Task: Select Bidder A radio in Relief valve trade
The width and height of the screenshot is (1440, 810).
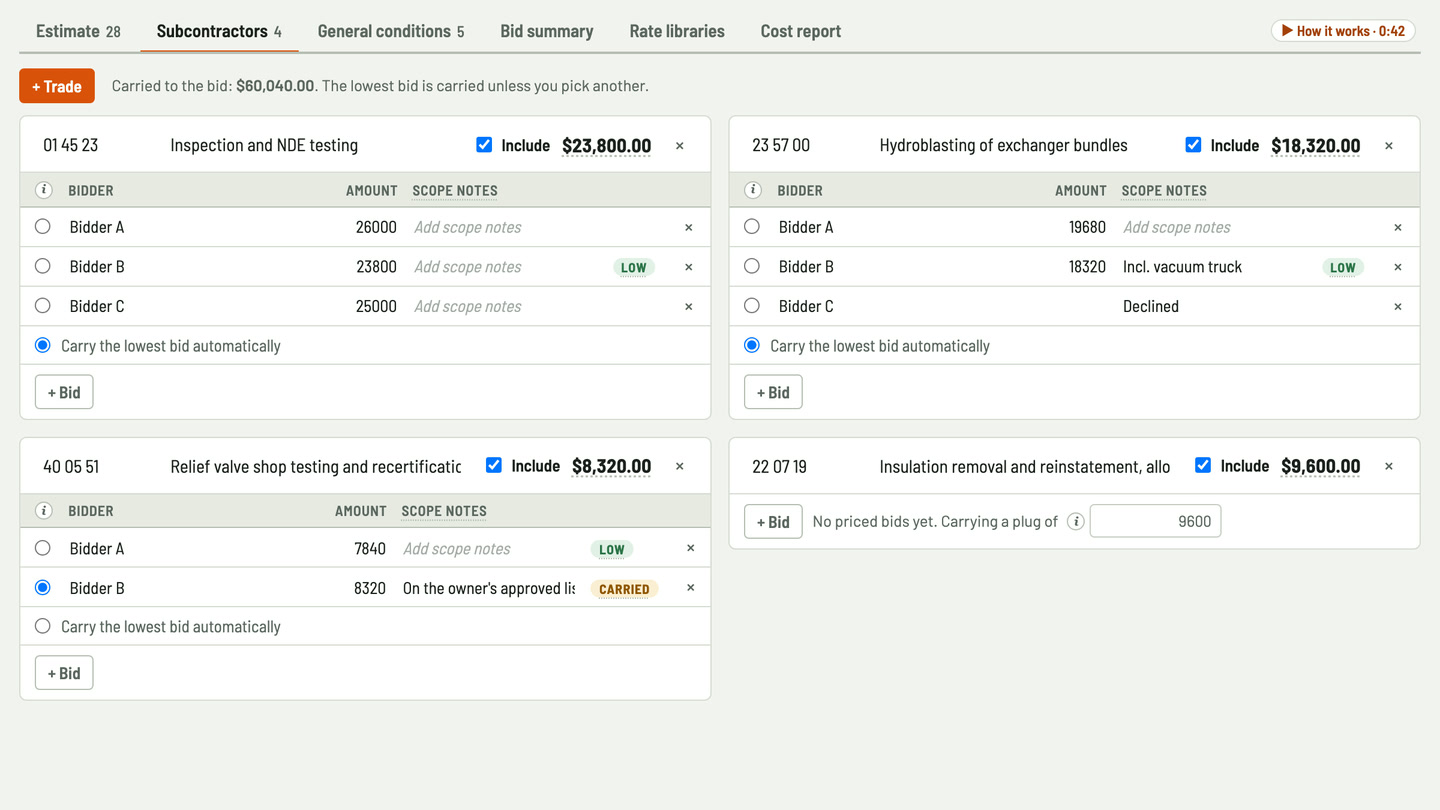Action: tap(42, 548)
